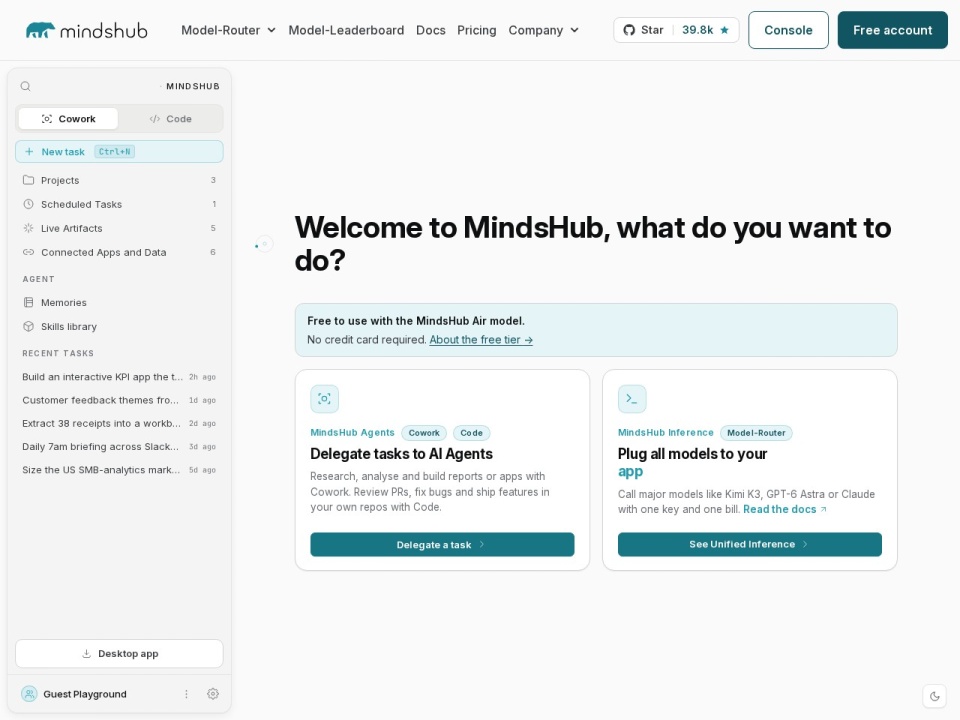
Task: Click the See Unified Inference button
Action: click(749, 544)
